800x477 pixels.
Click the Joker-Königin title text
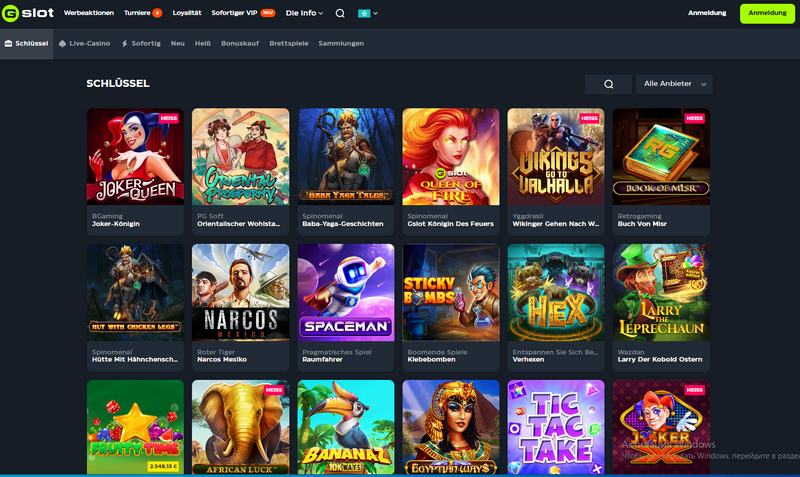[x=116, y=224]
